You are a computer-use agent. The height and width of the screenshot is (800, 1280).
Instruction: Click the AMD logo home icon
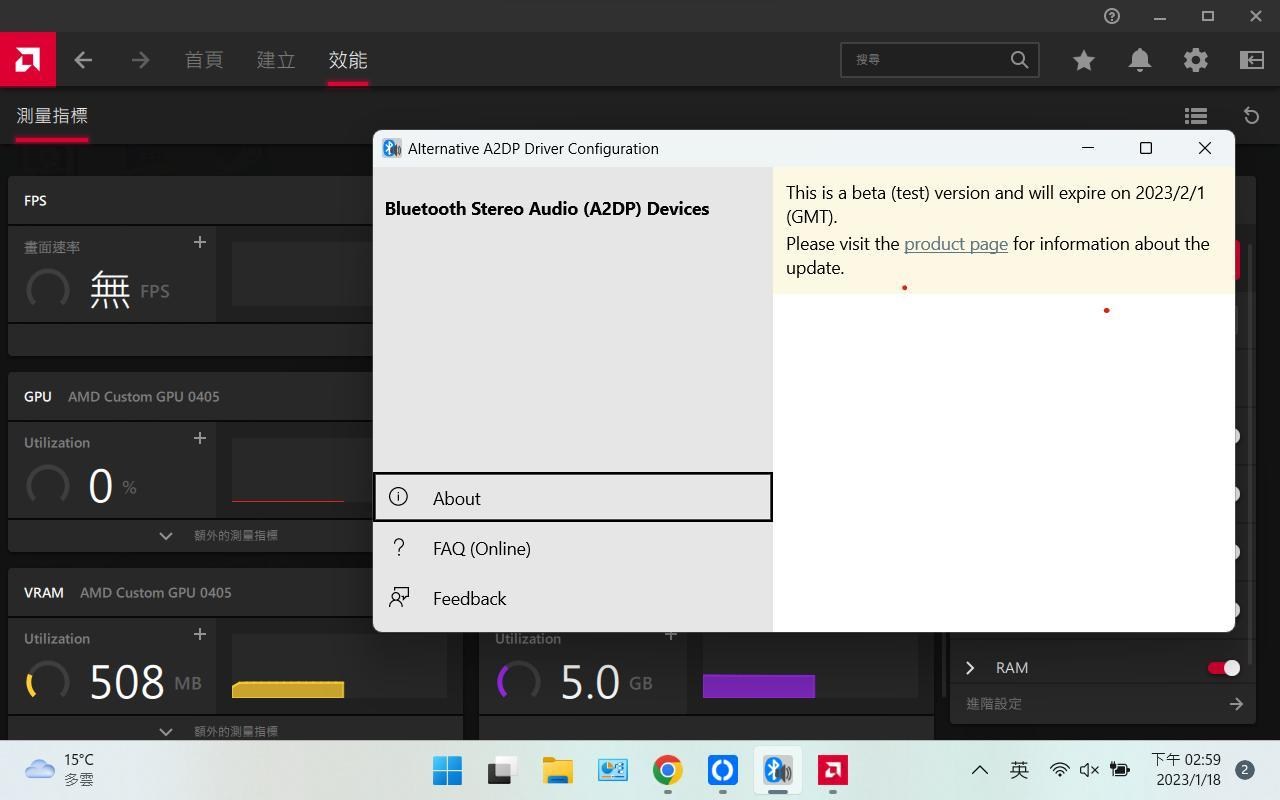(28, 60)
